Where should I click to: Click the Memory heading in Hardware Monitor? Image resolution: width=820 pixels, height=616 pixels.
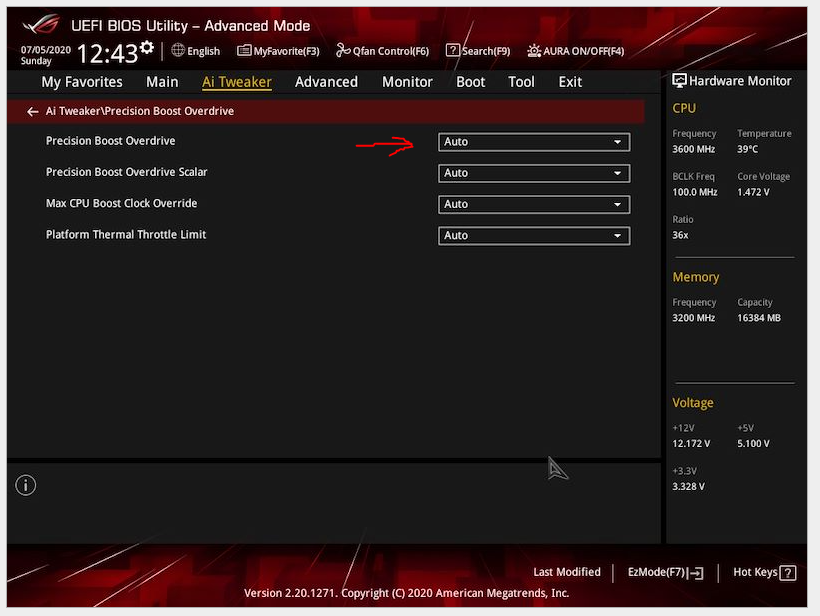point(696,277)
